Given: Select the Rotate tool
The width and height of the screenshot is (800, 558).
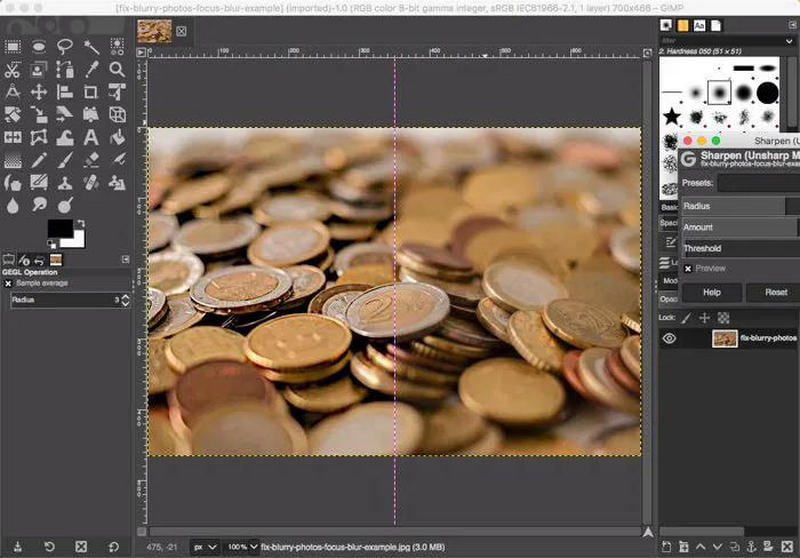Looking at the screenshot, I should tap(13, 115).
